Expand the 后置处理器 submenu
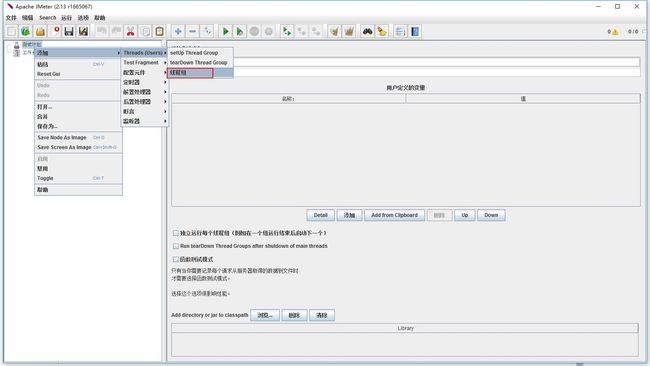Viewport: 650px width, 366px height. pyautogui.click(x=144, y=102)
